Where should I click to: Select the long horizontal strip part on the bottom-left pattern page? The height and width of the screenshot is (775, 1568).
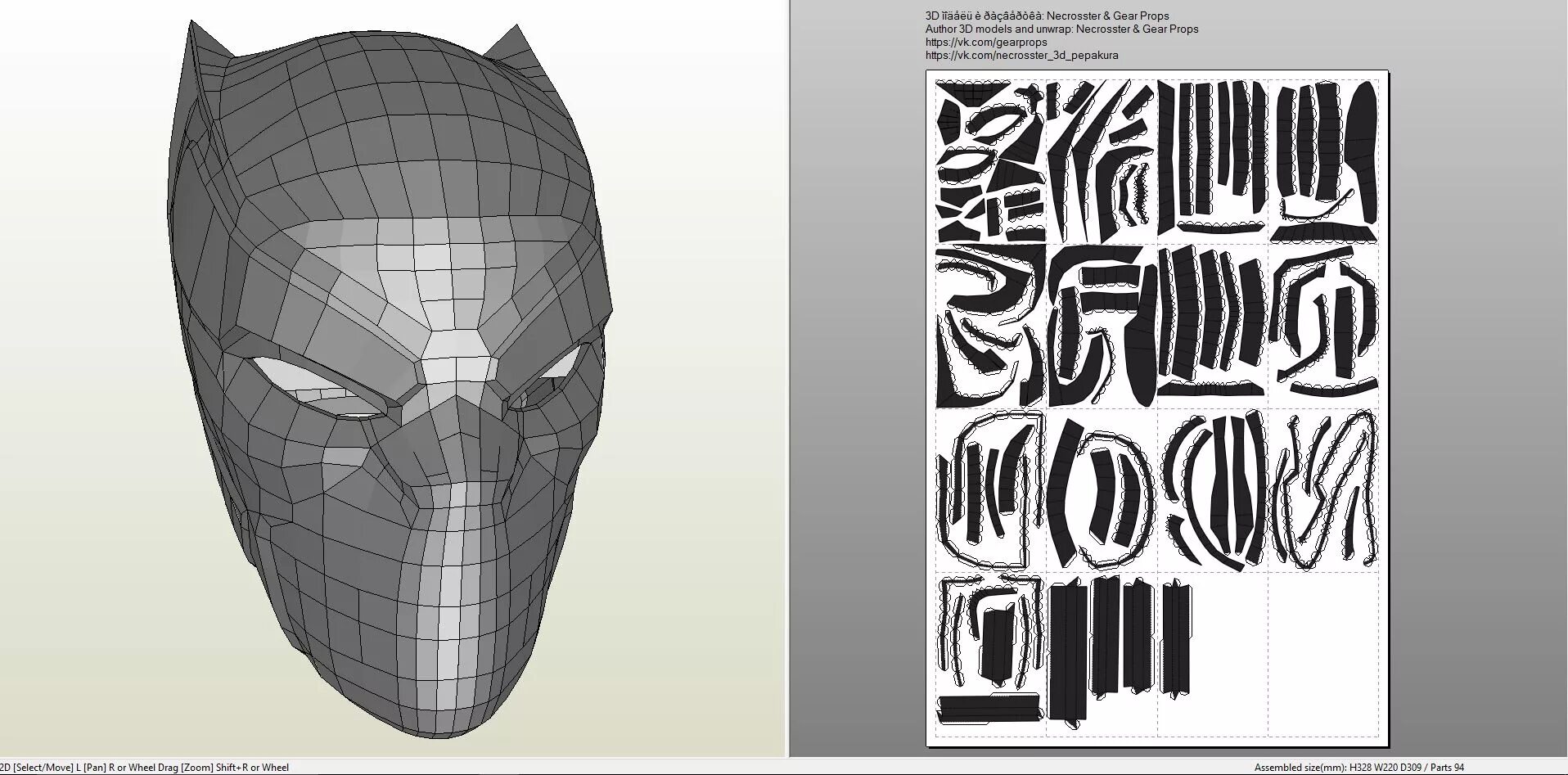coord(989,708)
